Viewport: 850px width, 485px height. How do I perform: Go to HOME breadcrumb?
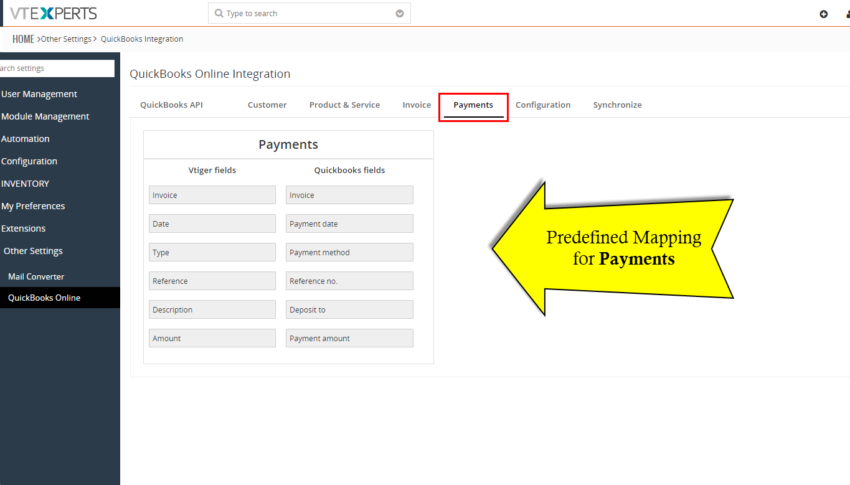coord(23,39)
